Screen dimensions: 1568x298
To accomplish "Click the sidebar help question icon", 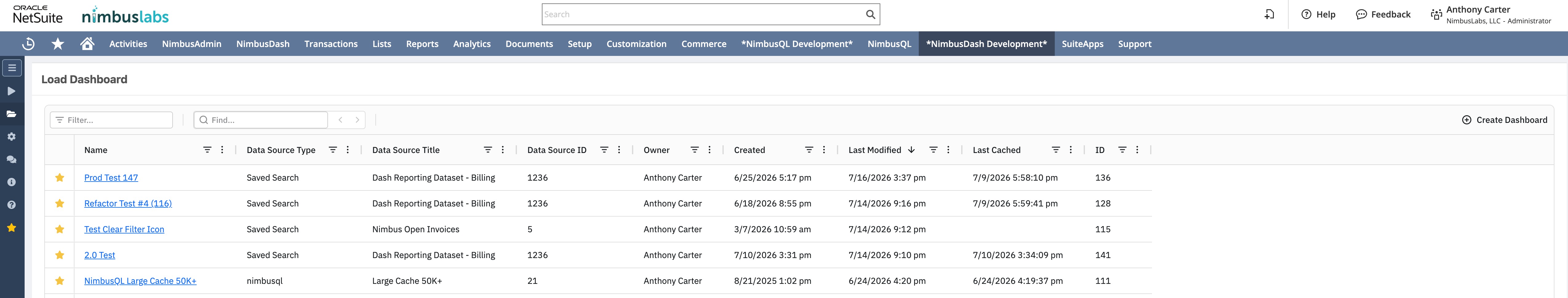I will point(12,205).
